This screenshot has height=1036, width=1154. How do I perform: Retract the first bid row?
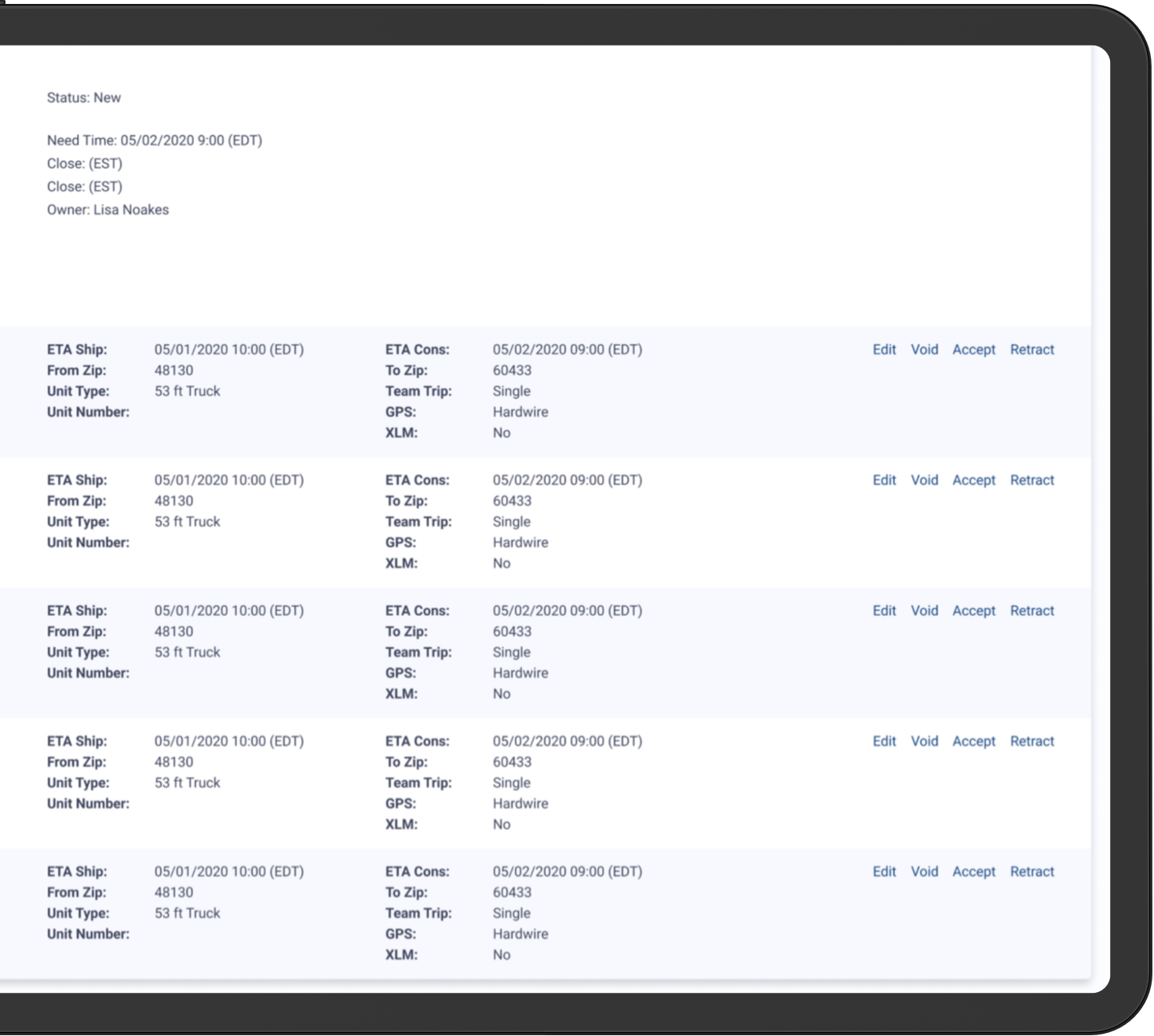click(x=1032, y=350)
